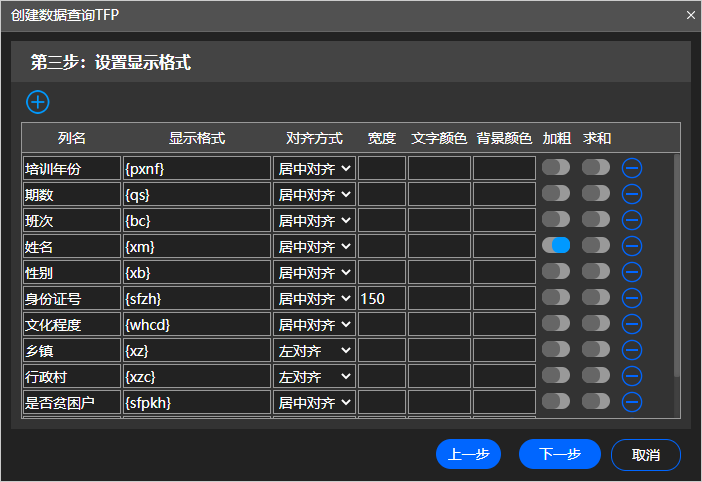Image resolution: width=702 pixels, height=482 pixels.
Task: Click the {pxnf} display format field
Action: [x=197, y=168]
